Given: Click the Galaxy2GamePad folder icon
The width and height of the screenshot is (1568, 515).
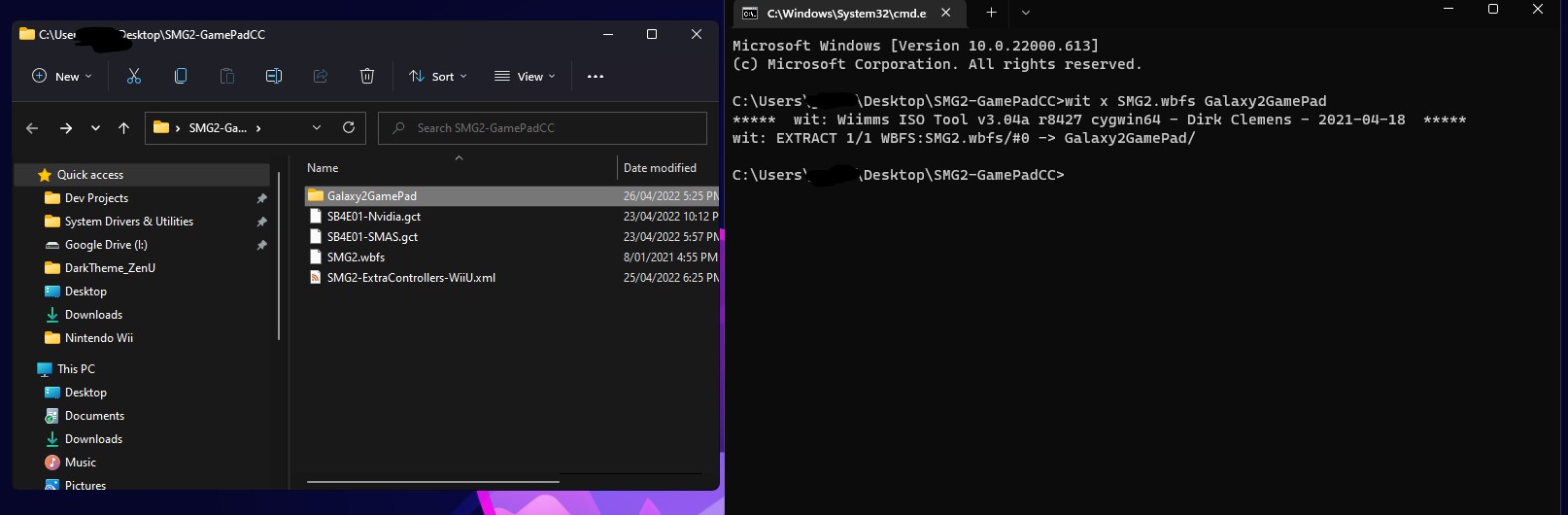Looking at the screenshot, I should (315, 196).
